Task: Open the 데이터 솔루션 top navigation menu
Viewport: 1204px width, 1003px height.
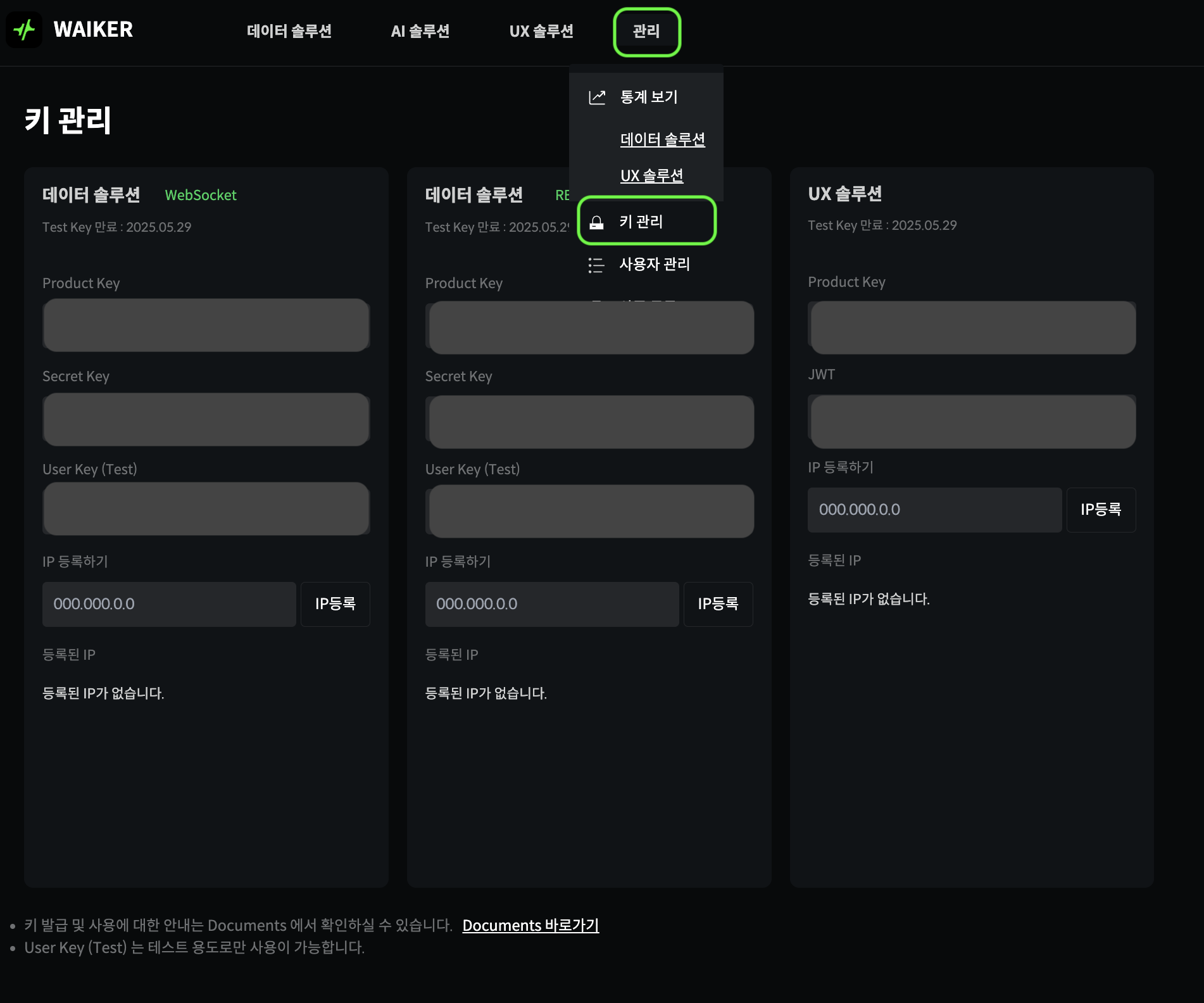Action: click(289, 31)
